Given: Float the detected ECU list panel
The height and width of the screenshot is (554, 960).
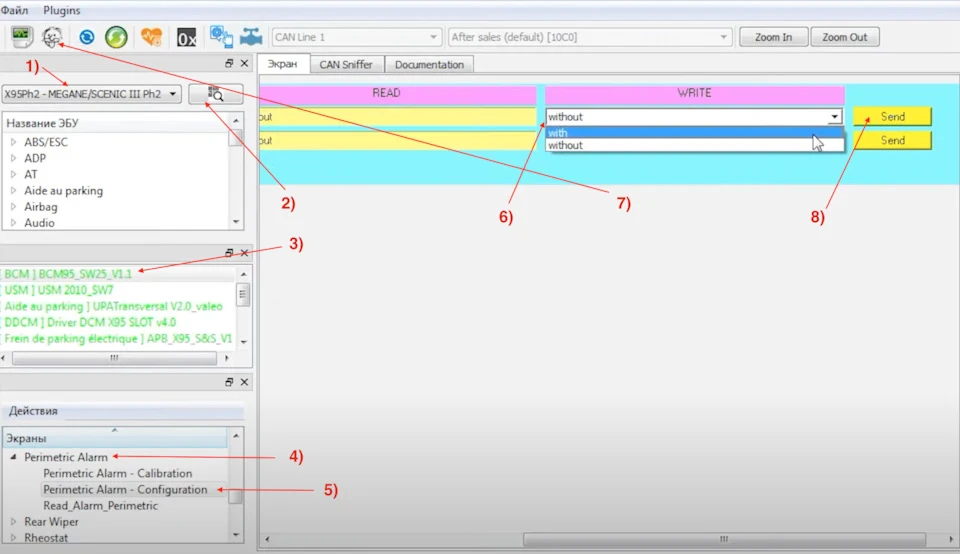Looking at the screenshot, I should (229, 252).
